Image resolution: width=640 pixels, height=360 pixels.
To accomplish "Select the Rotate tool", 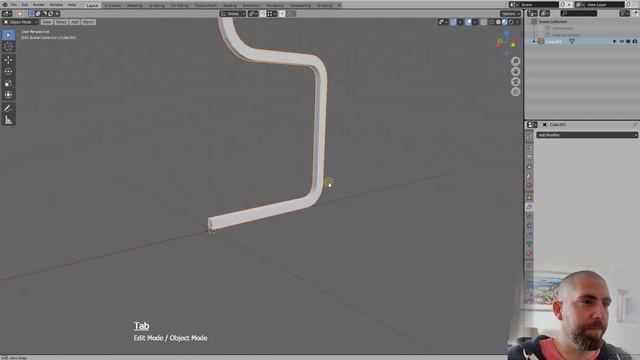I will pos(8,71).
